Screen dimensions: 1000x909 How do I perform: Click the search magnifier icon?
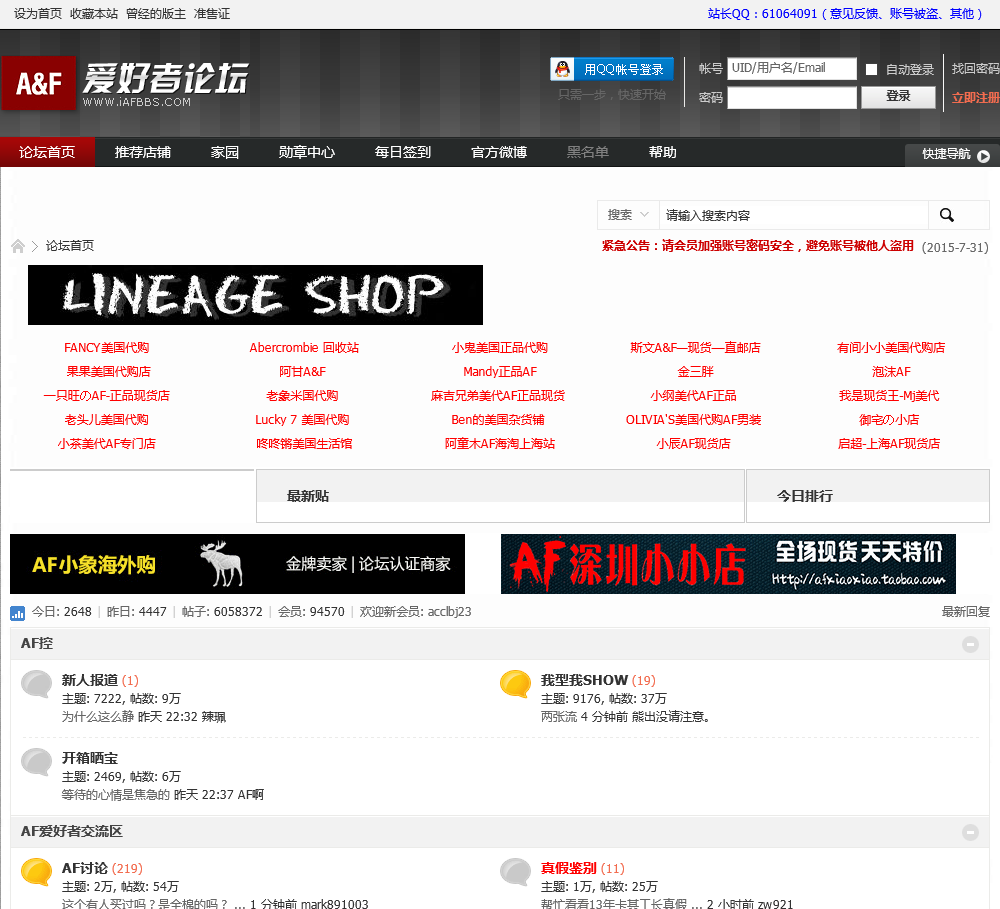946,215
